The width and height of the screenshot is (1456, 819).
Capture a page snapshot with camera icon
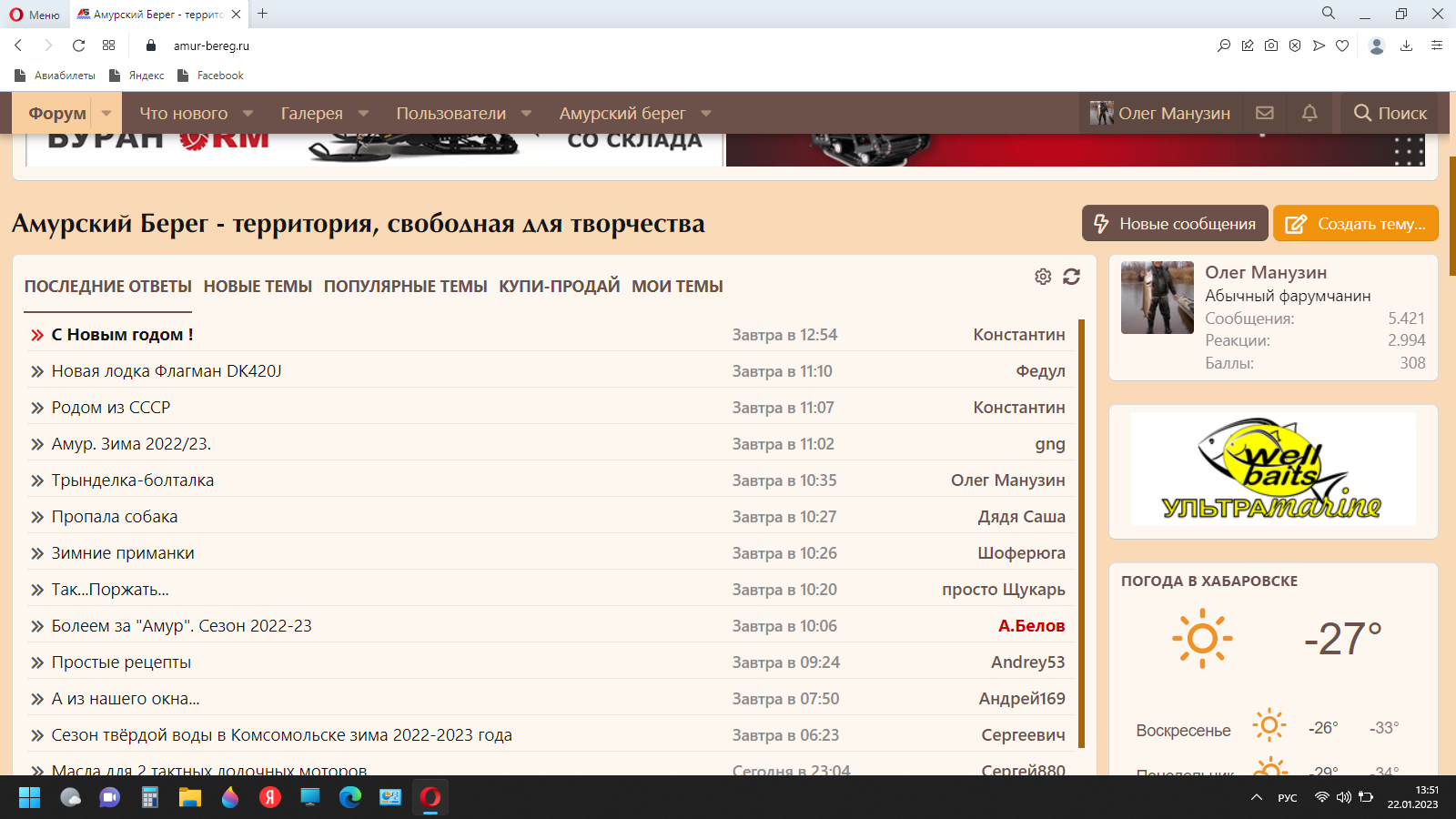(1270, 45)
